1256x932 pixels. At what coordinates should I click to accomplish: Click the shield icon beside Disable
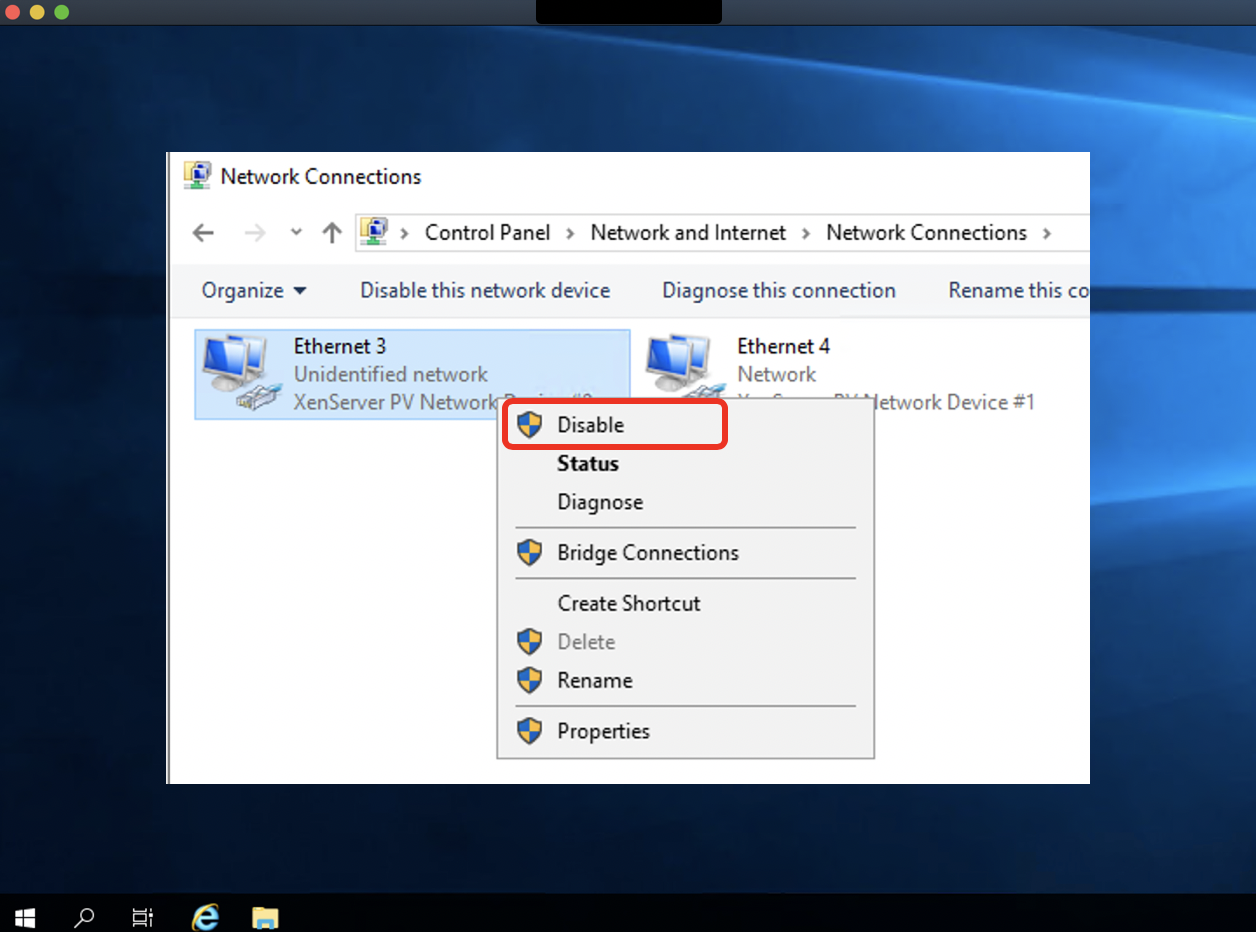(530, 425)
